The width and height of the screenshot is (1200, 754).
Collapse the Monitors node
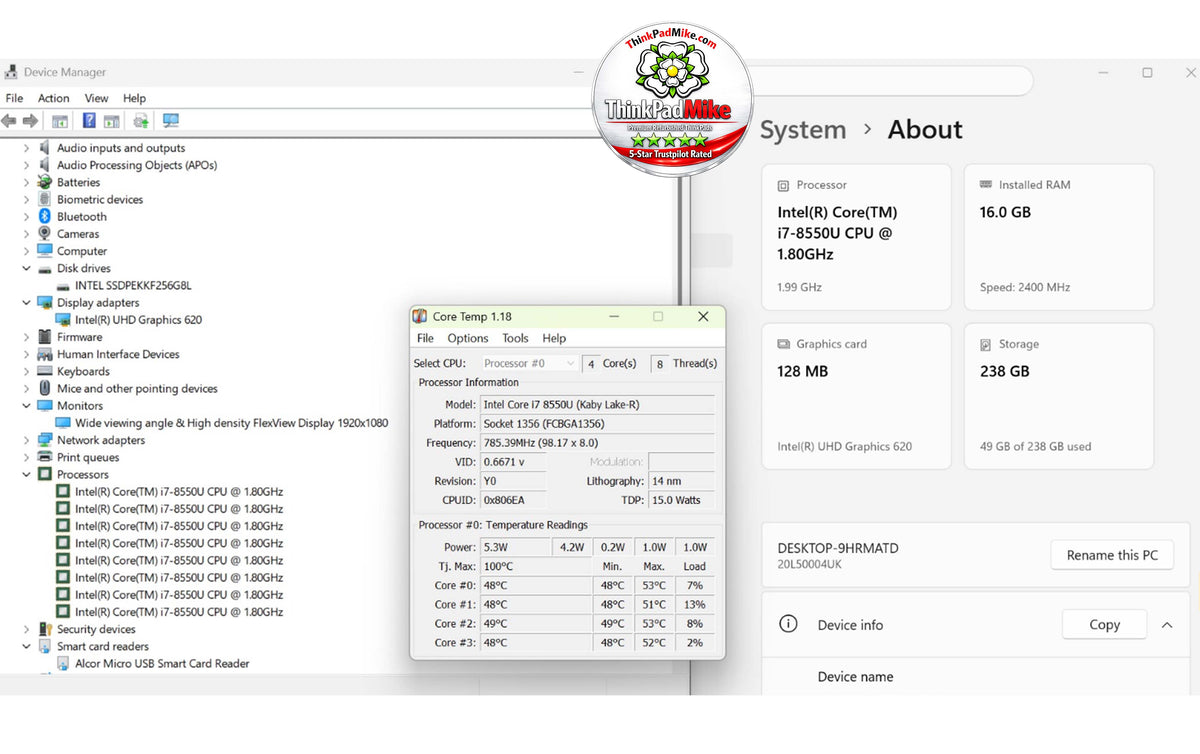(x=26, y=405)
